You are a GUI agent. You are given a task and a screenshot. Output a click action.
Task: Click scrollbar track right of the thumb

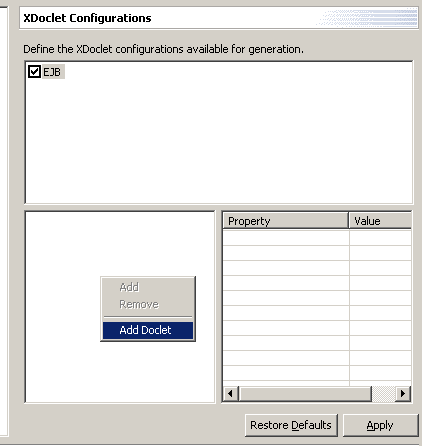click(384, 394)
